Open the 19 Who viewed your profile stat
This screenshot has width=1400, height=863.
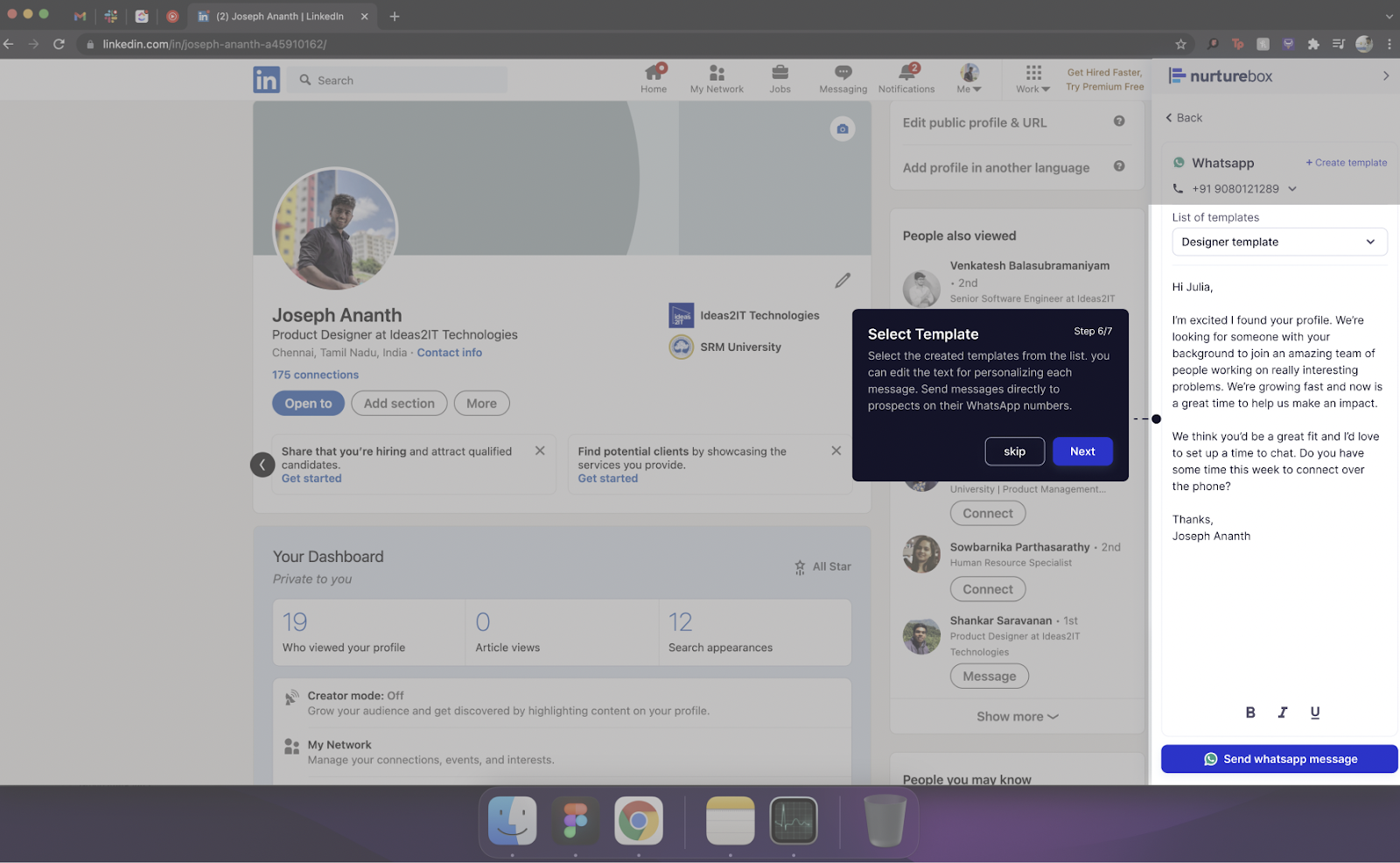(368, 632)
